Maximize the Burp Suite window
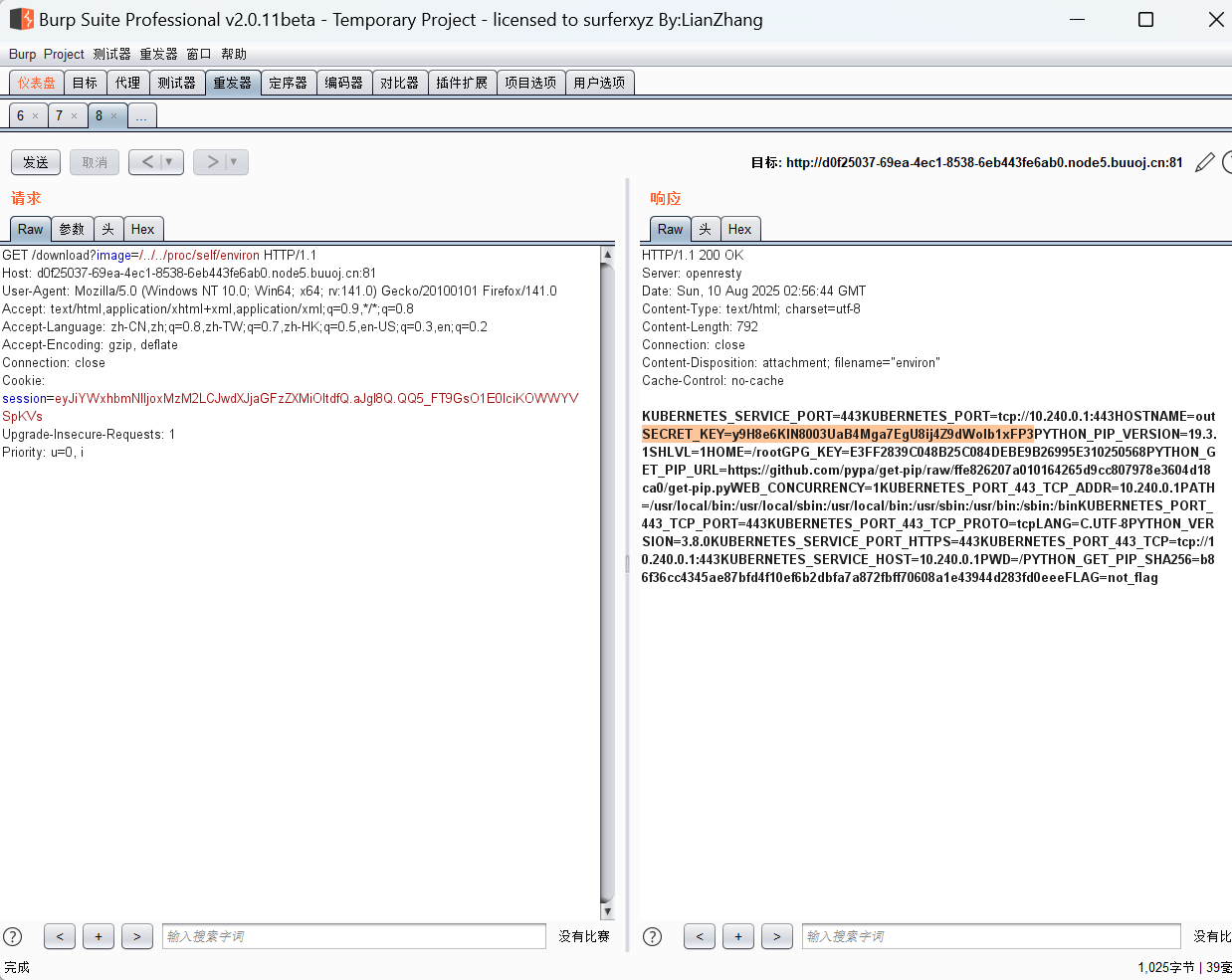The width and height of the screenshot is (1232, 980). pos(1145,19)
